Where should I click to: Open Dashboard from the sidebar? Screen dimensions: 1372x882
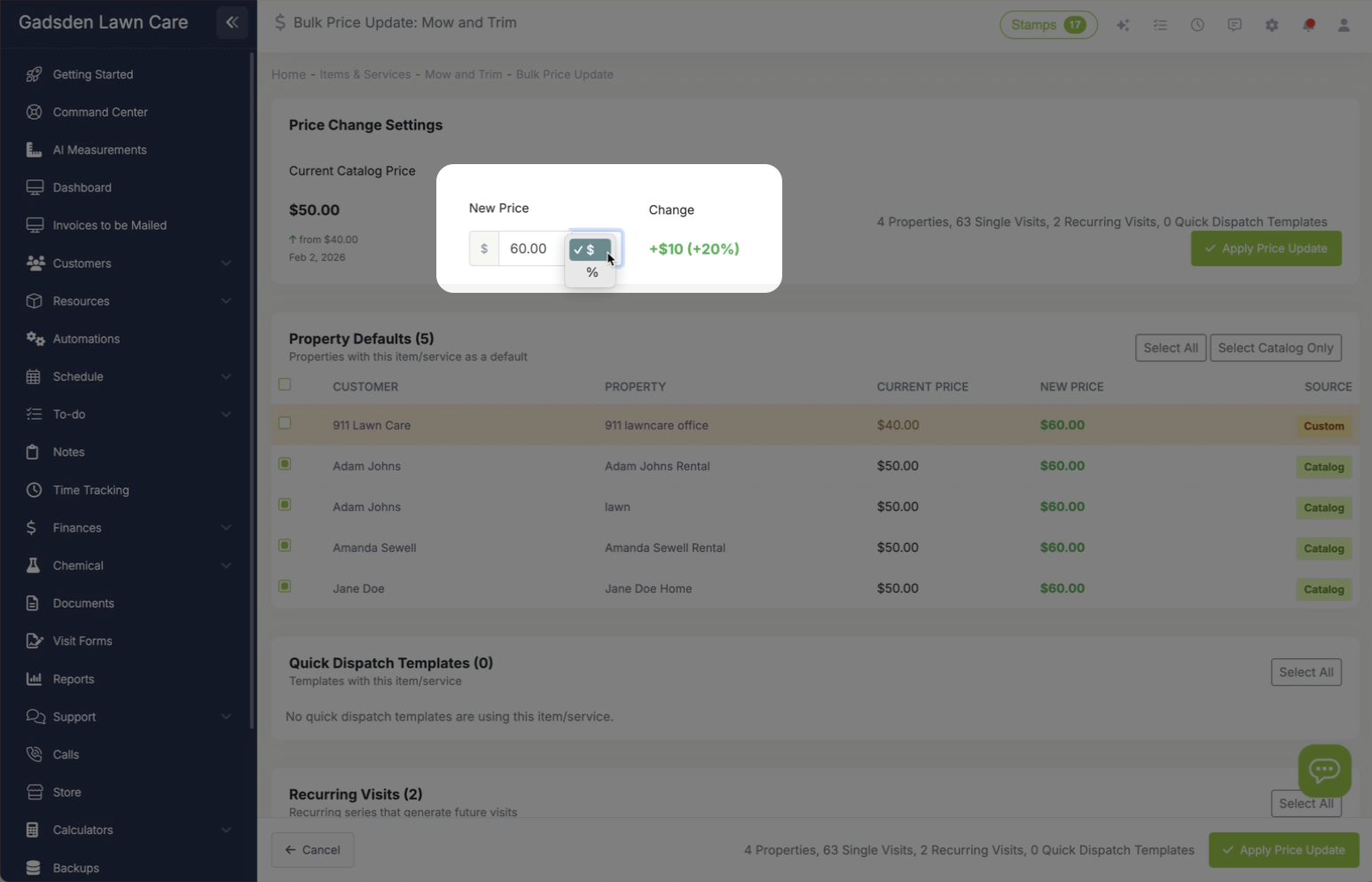pos(82,187)
